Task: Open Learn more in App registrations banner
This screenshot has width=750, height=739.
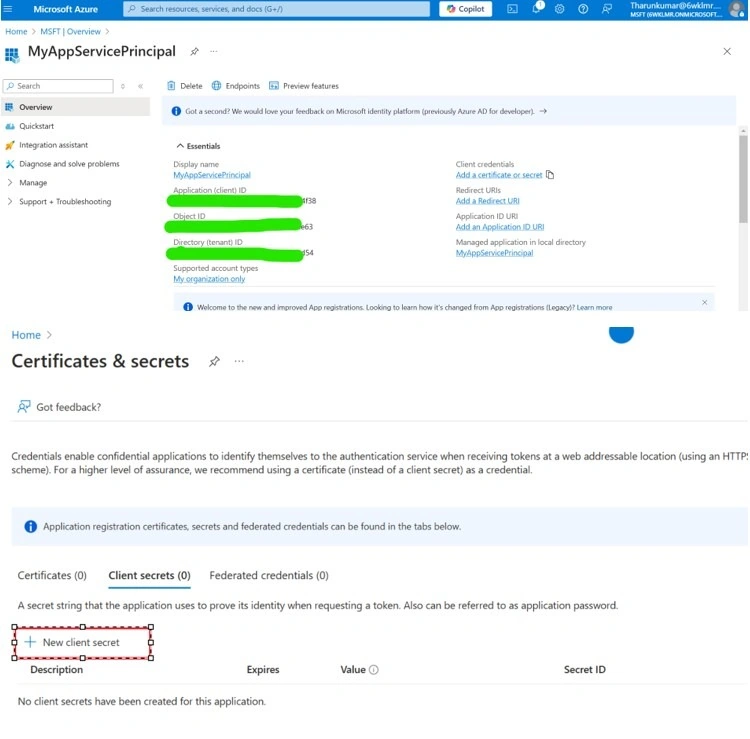Action: coord(594,307)
